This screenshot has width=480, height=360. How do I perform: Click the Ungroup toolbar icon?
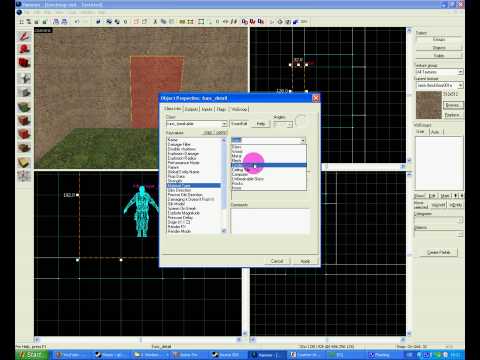(117, 22)
